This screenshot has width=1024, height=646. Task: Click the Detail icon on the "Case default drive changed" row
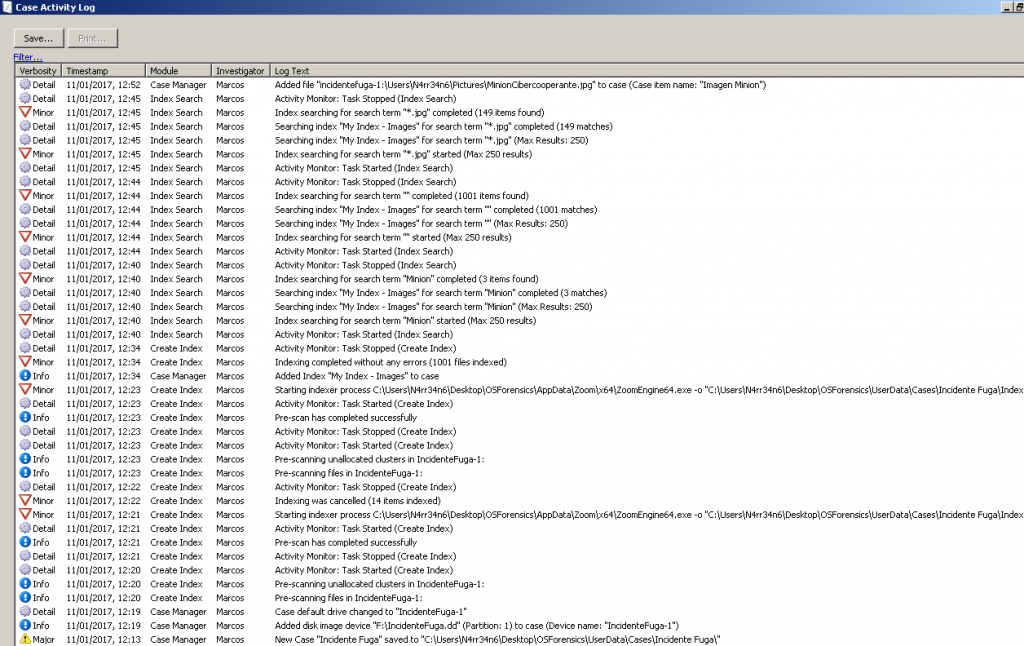coord(25,611)
